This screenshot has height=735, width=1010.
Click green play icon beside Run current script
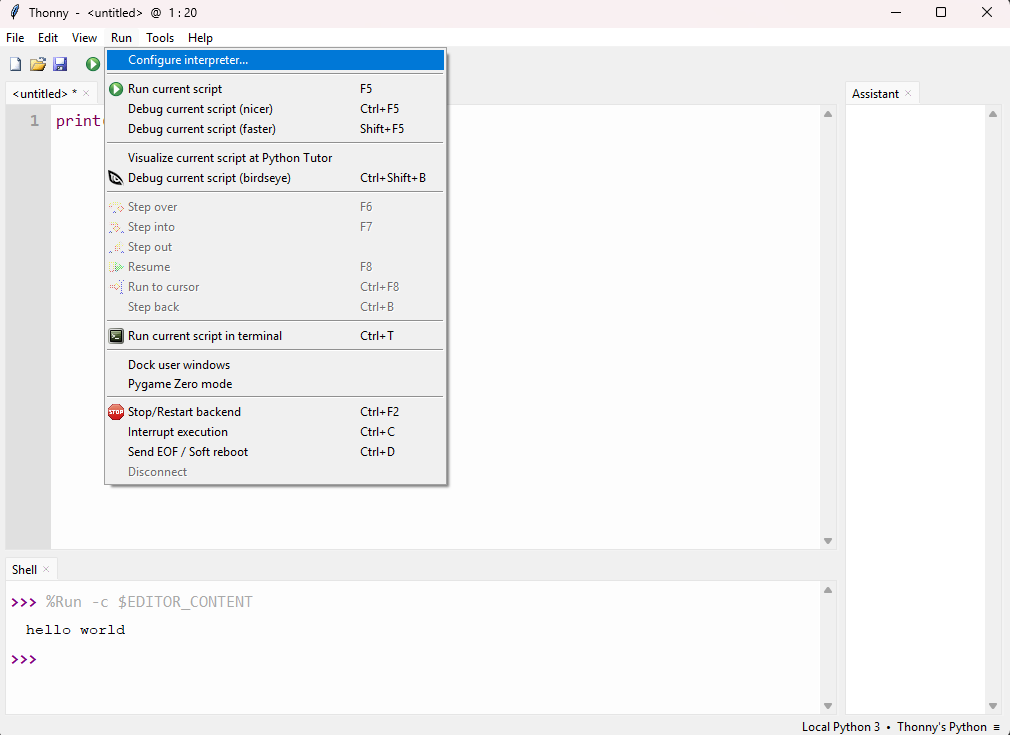point(116,89)
